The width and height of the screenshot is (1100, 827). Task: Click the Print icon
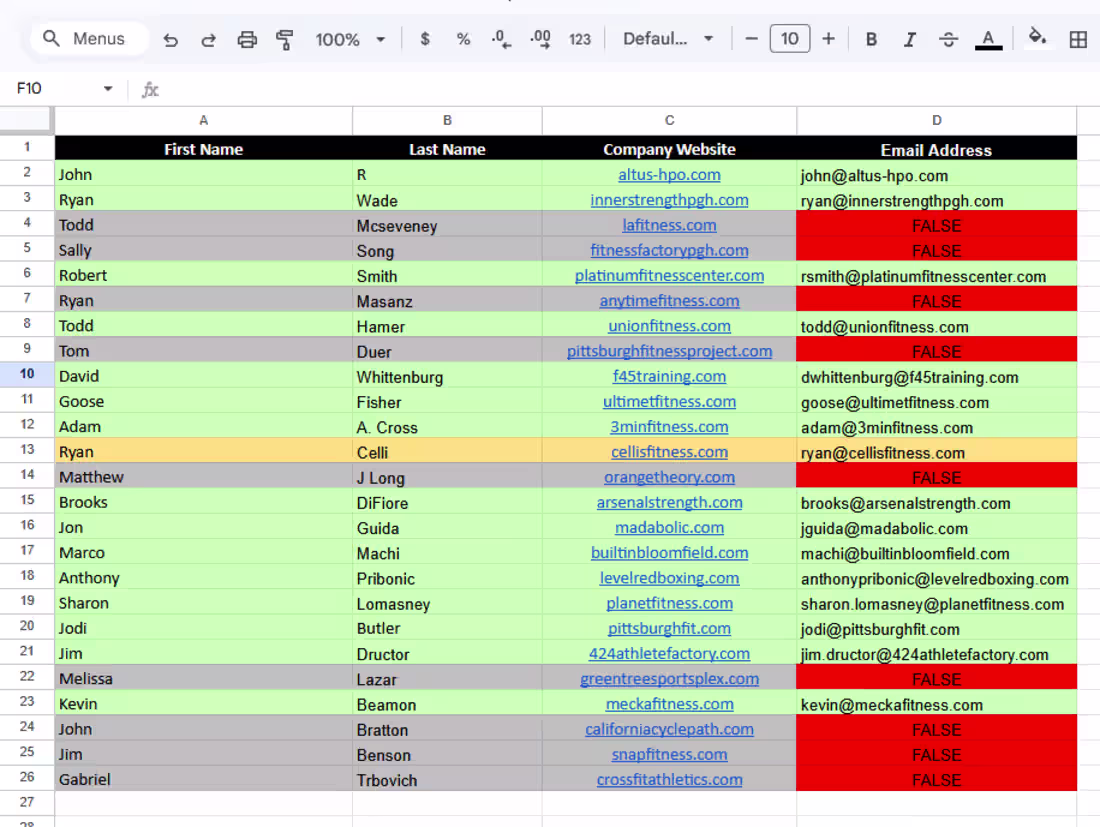click(247, 39)
